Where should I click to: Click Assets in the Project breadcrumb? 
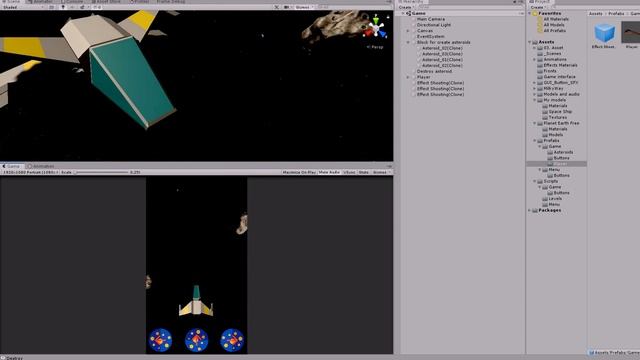pyautogui.click(x=596, y=13)
